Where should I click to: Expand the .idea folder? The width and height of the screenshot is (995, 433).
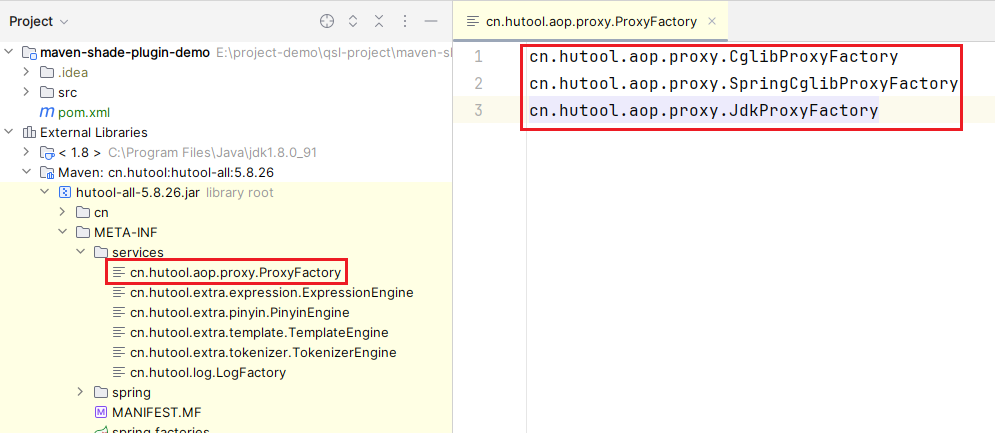tap(27, 72)
